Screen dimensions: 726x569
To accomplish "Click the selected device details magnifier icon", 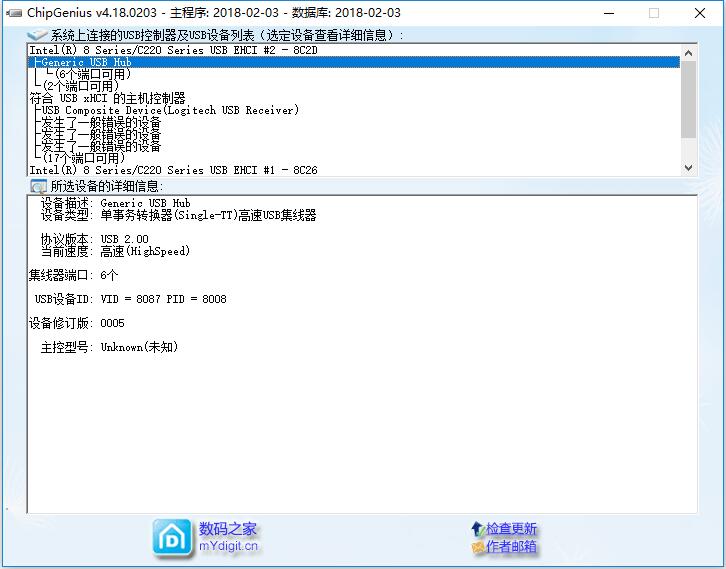I will point(38,186).
